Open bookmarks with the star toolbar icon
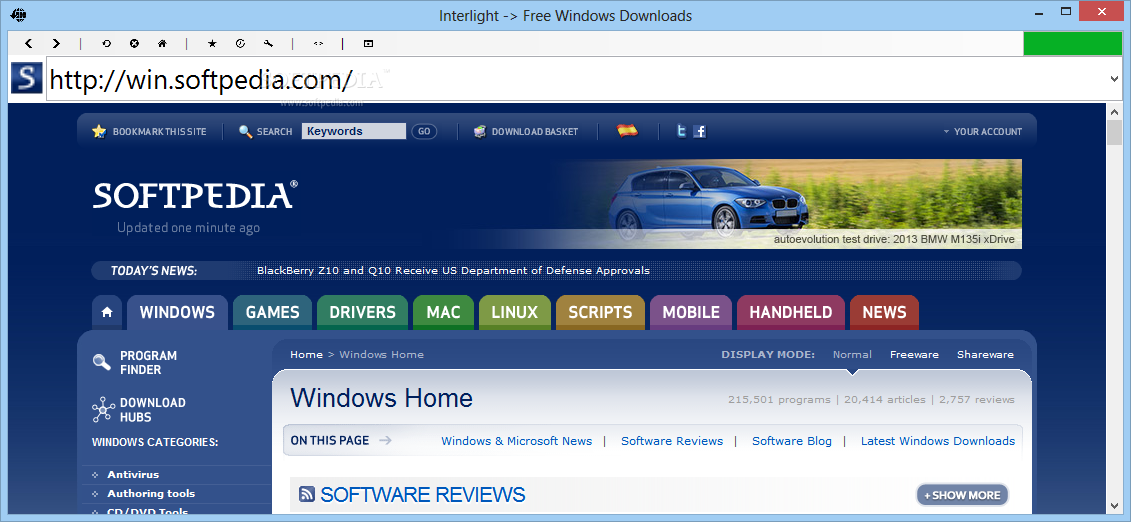Screen dimensions: 1131x522 click(x=212, y=43)
